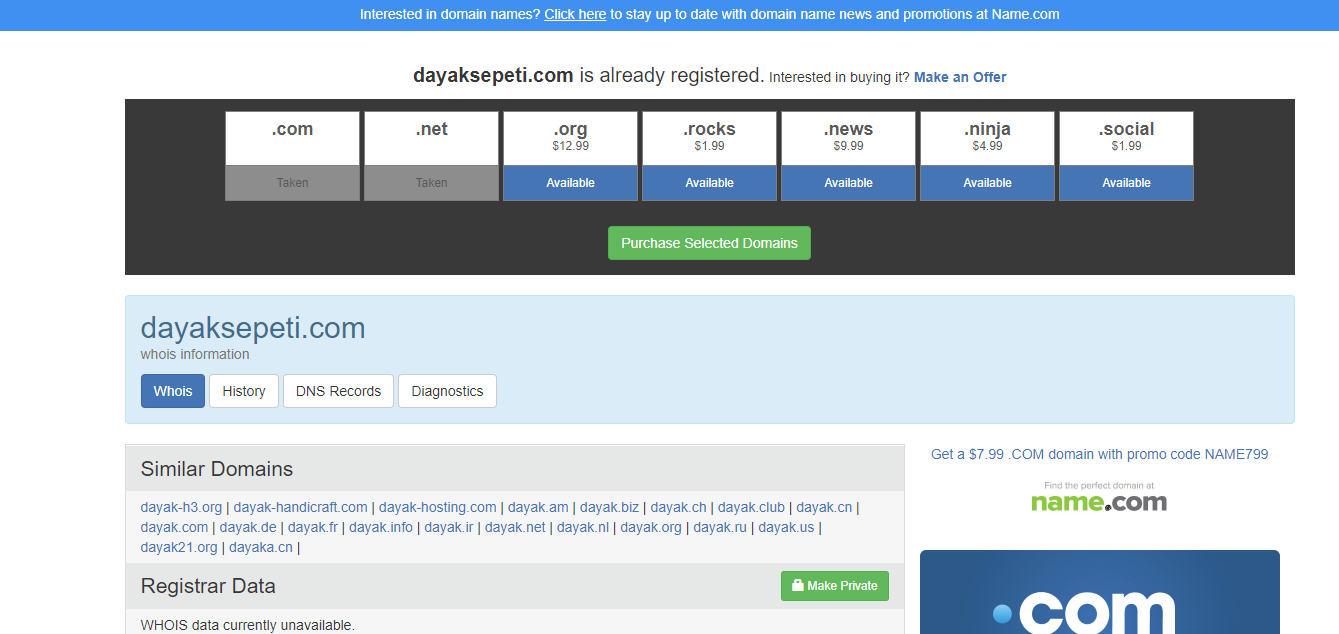Image resolution: width=1339 pixels, height=634 pixels.
Task: Click the .ninja card priced $4.99
Action: [987, 139]
